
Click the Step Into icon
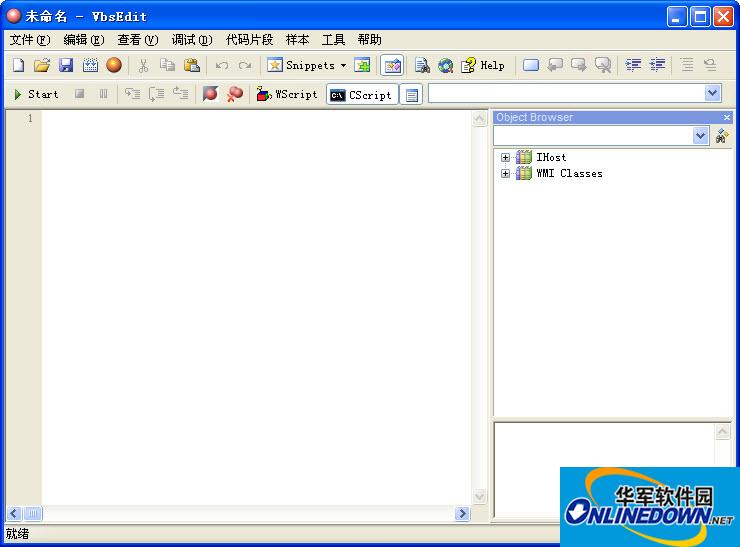[133, 94]
